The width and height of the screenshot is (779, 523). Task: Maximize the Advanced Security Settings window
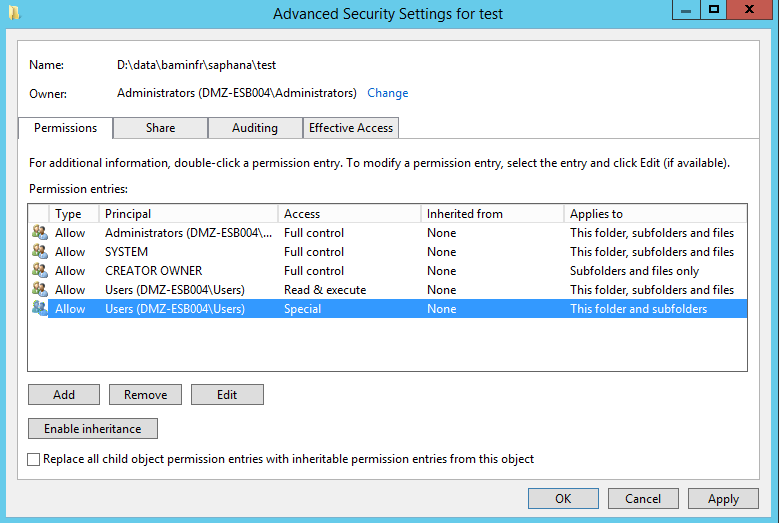click(x=714, y=10)
